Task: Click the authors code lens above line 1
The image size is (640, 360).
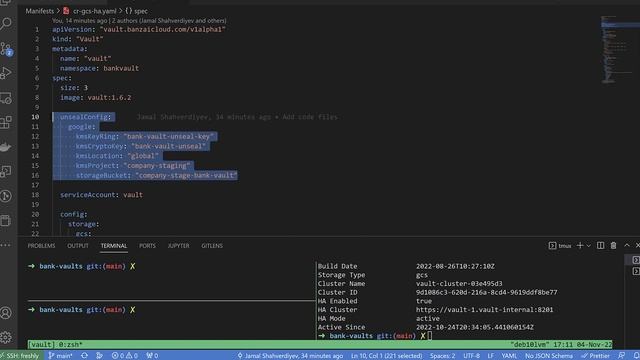Action: point(139,20)
